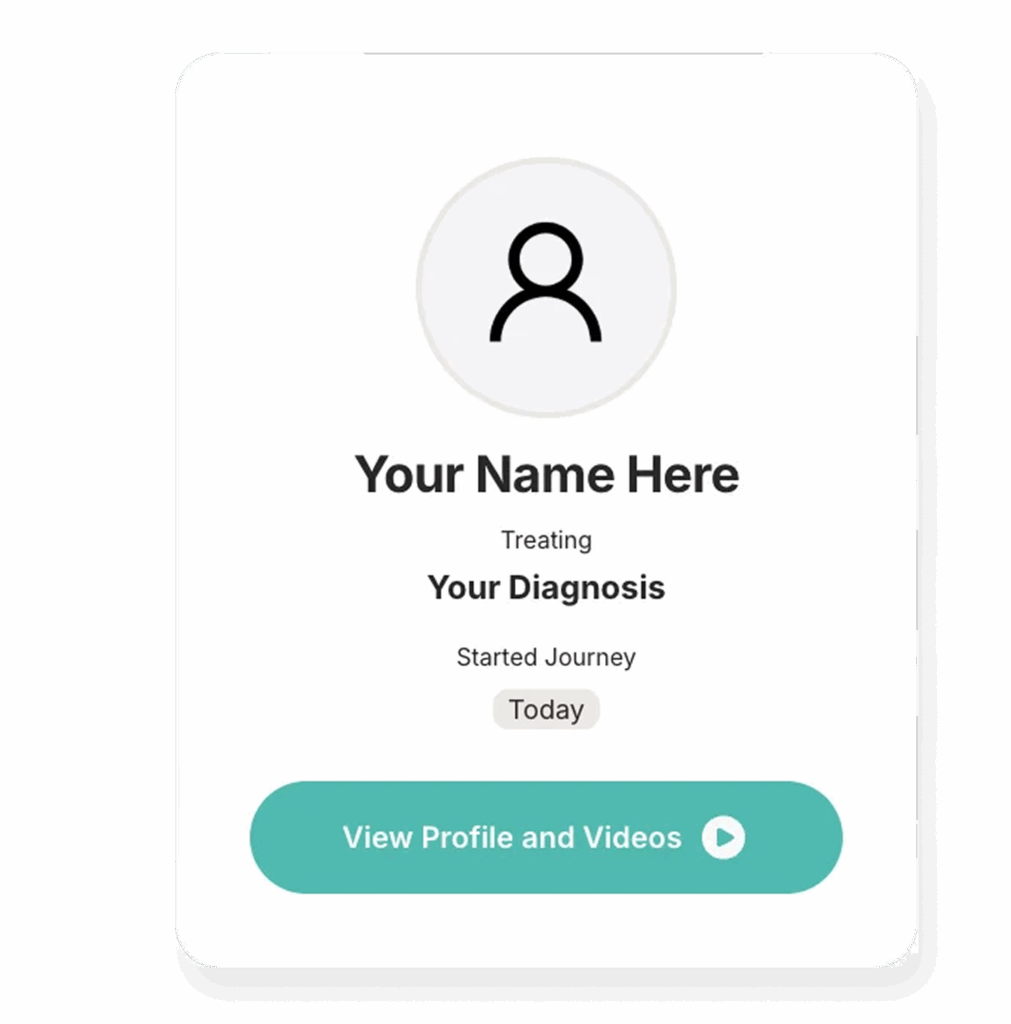Screen dimensions: 1011x1024
Task: Click the person silhouette icon
Action: coord(545,281)
